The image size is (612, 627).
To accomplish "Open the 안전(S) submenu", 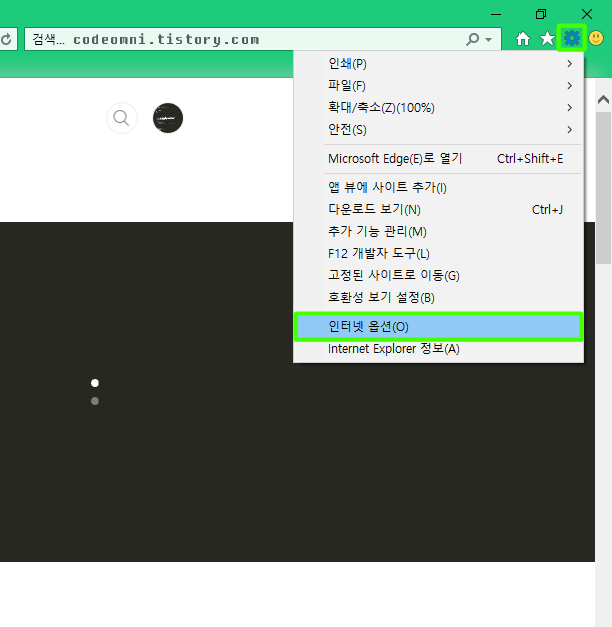I will [438, 130].
